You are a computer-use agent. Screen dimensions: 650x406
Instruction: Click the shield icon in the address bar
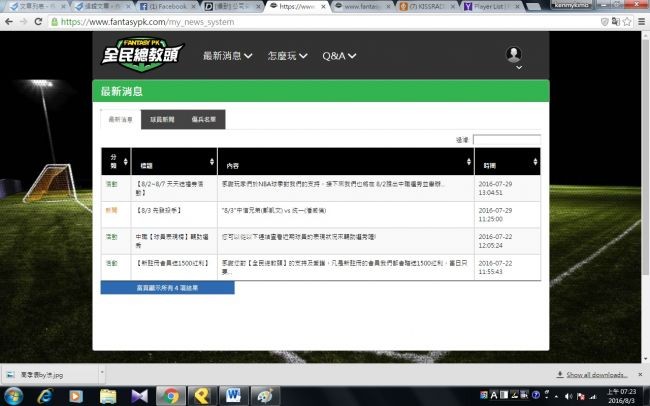(x=604, y=22)
